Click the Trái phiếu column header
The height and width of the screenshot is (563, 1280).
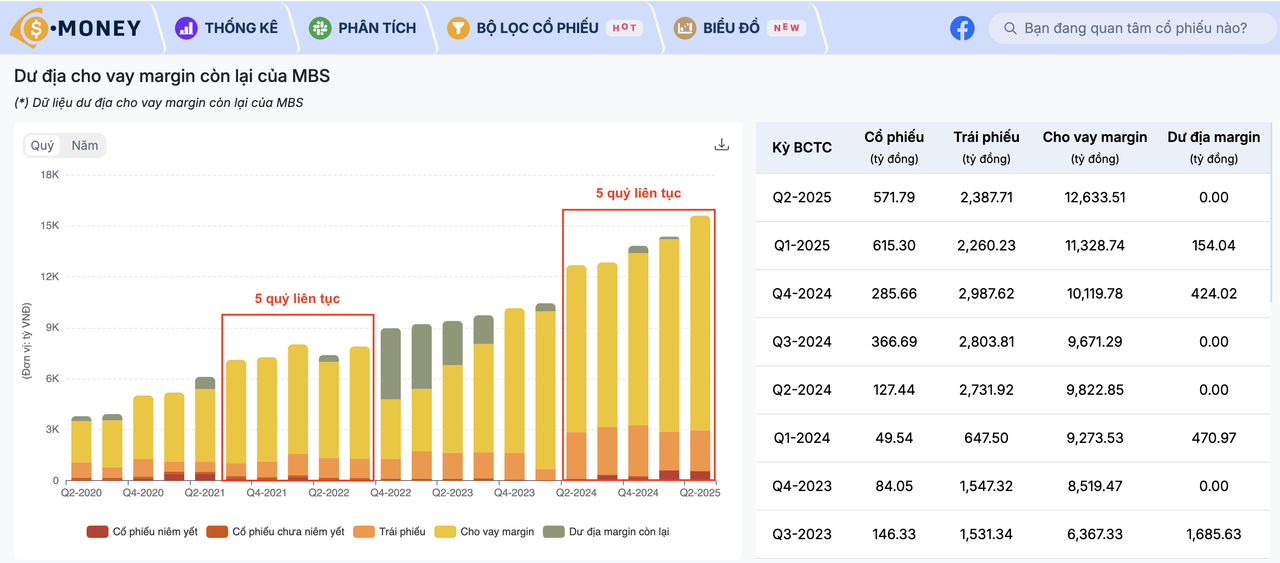[x=986, y=147]
